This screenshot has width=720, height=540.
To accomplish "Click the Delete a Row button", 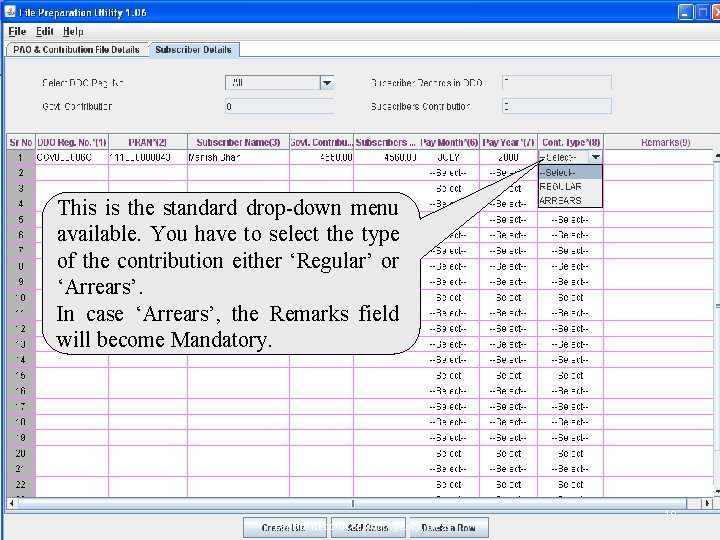I will (449, 528).
